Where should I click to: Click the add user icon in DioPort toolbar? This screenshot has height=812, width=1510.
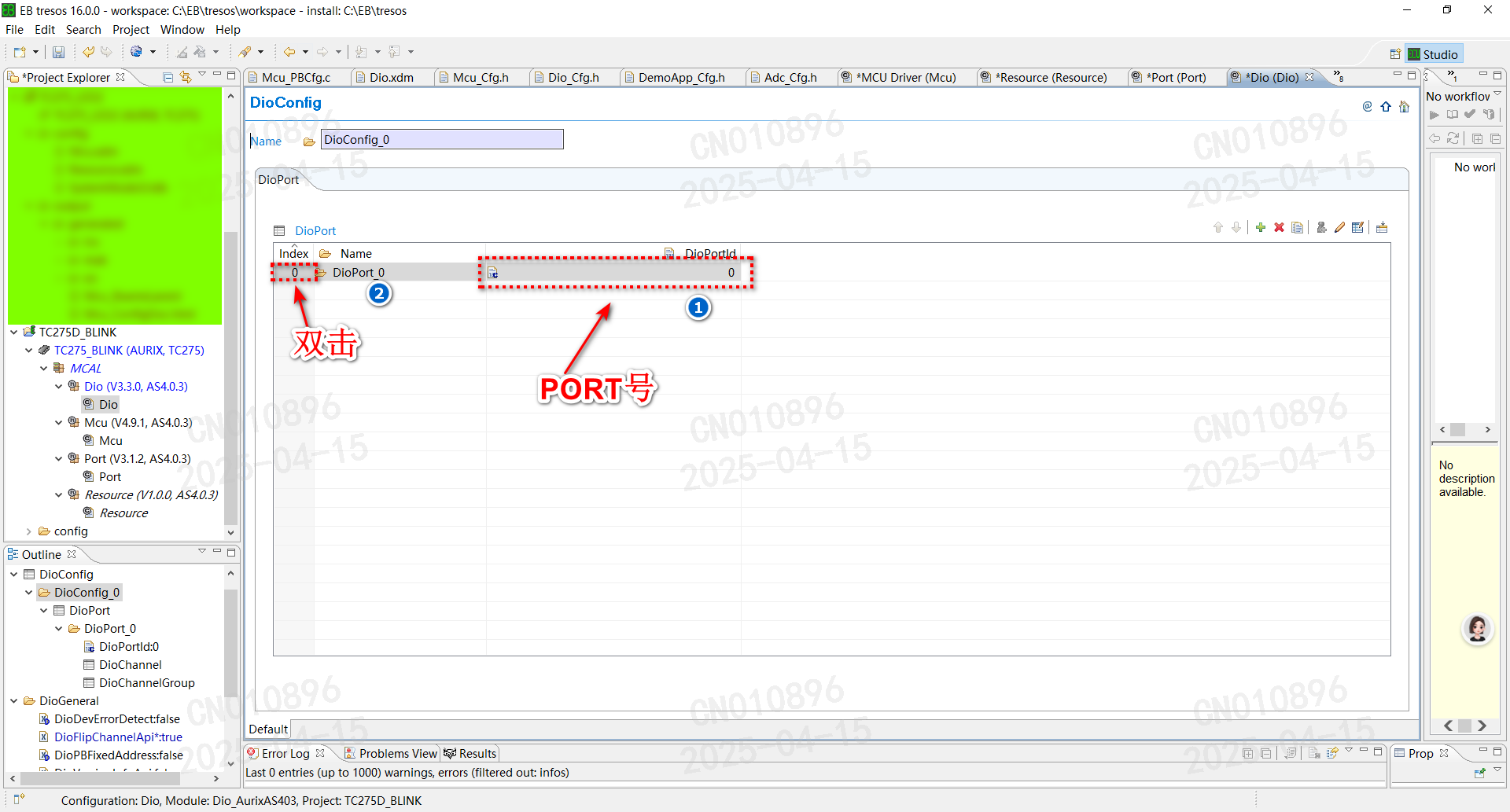pos(1321,228)
